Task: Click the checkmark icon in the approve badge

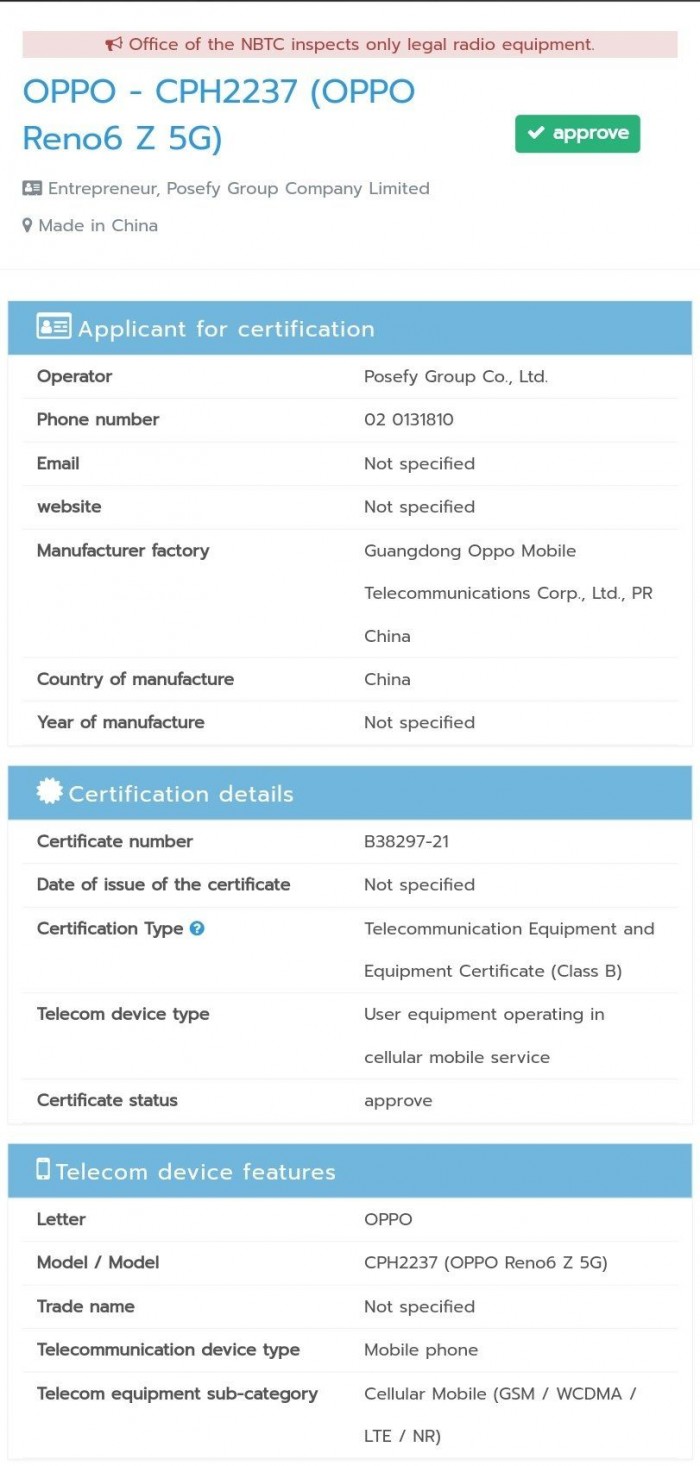Action: (537, 134)
